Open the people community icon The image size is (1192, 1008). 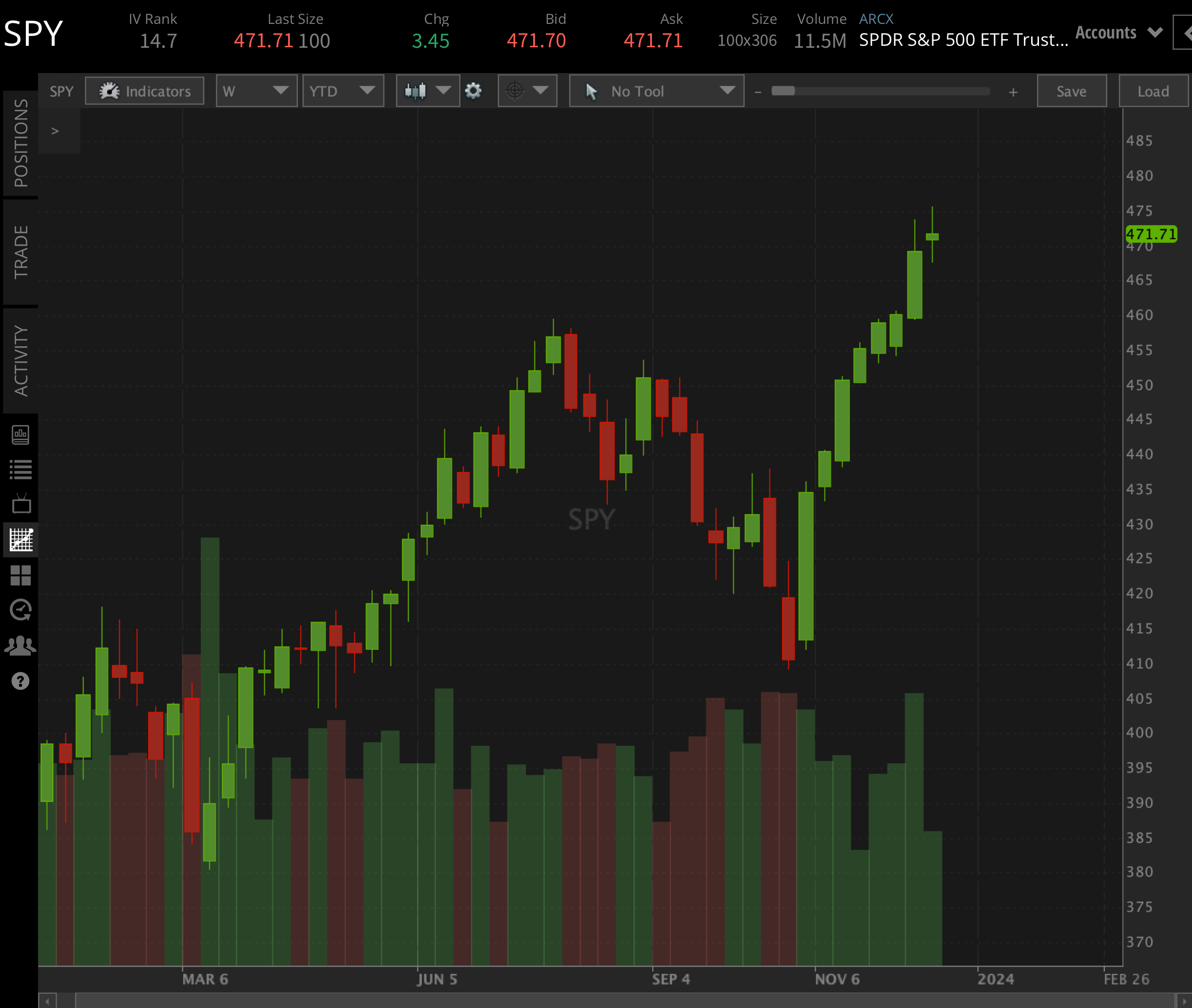pyautogui.click(x=20, y=646)
